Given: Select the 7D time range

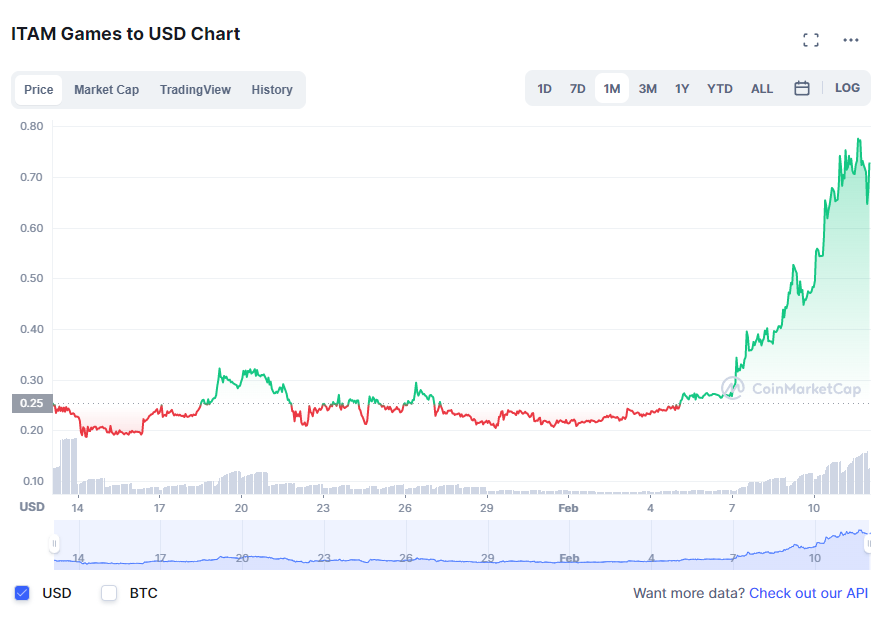Looking at the screenshot, I should coord(577,88).
